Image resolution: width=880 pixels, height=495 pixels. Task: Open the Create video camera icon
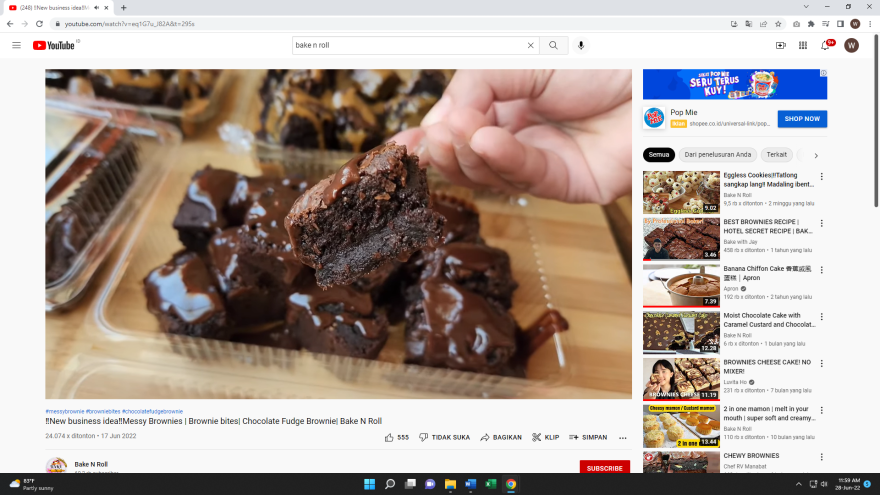click(781, 45)
